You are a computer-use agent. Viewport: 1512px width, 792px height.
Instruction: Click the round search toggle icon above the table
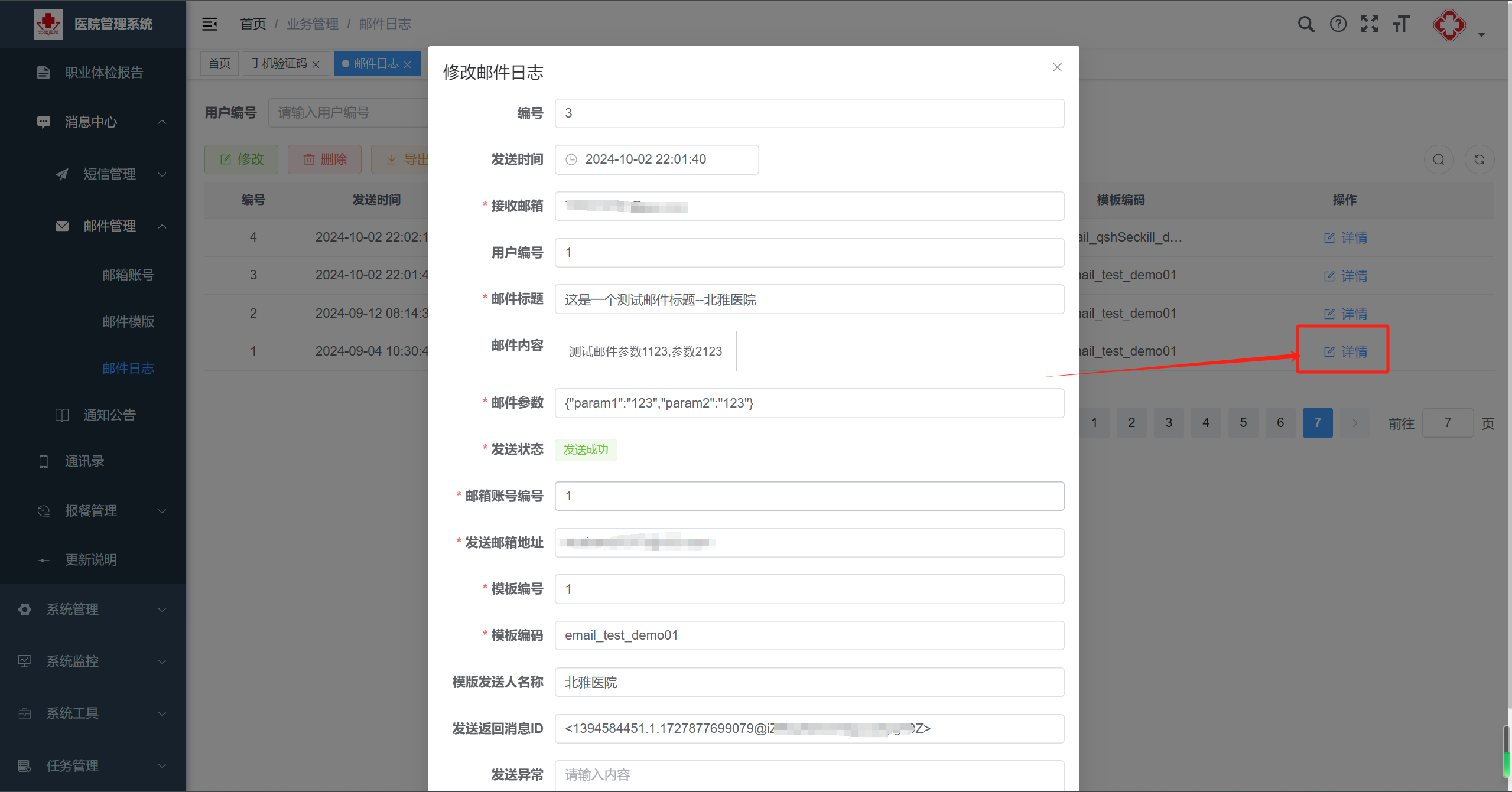pos(1438,159)
